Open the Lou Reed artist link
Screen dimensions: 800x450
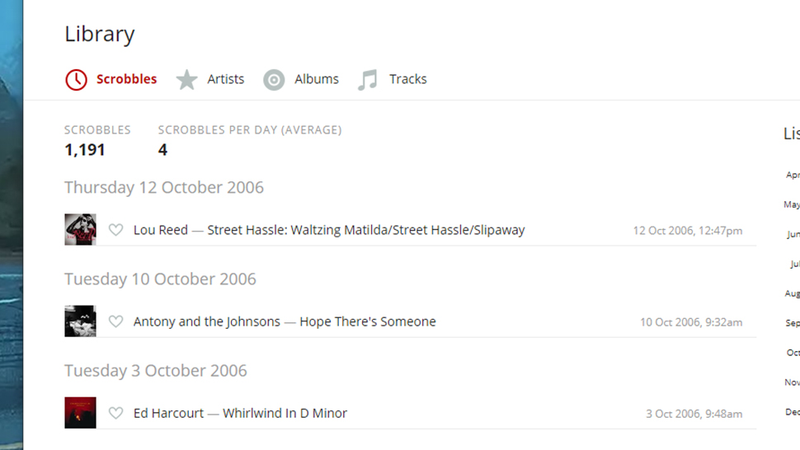point(161,230)
